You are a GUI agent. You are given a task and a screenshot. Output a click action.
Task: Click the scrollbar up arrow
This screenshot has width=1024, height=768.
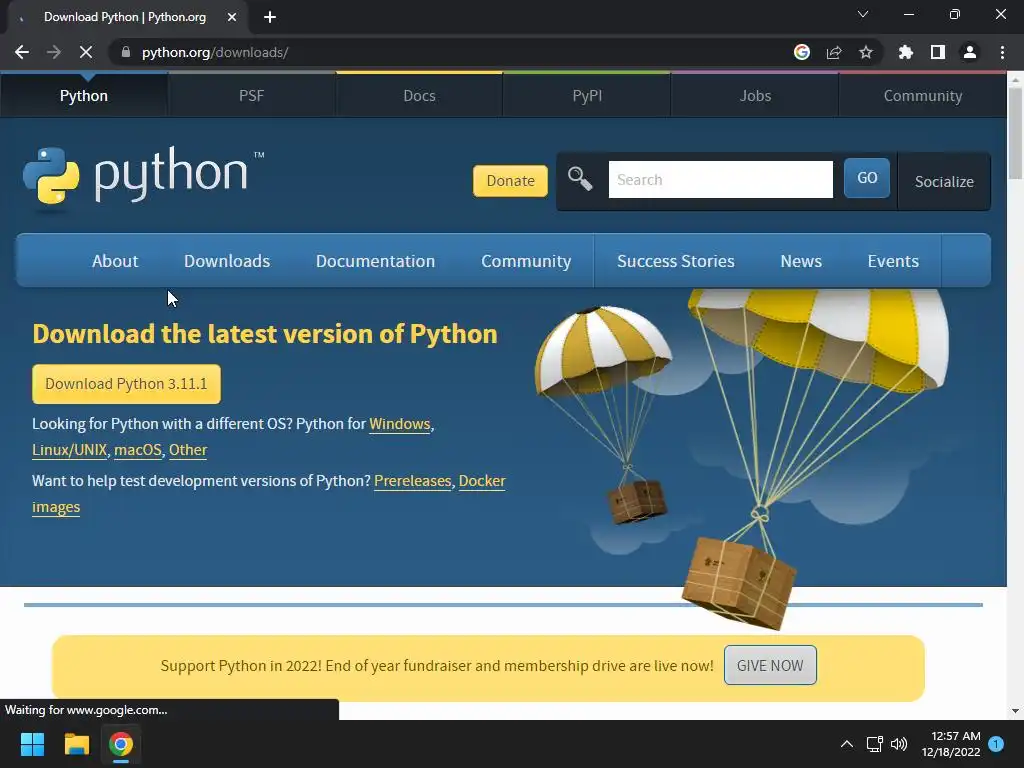pyautogui.click(x=1015, y=80)
